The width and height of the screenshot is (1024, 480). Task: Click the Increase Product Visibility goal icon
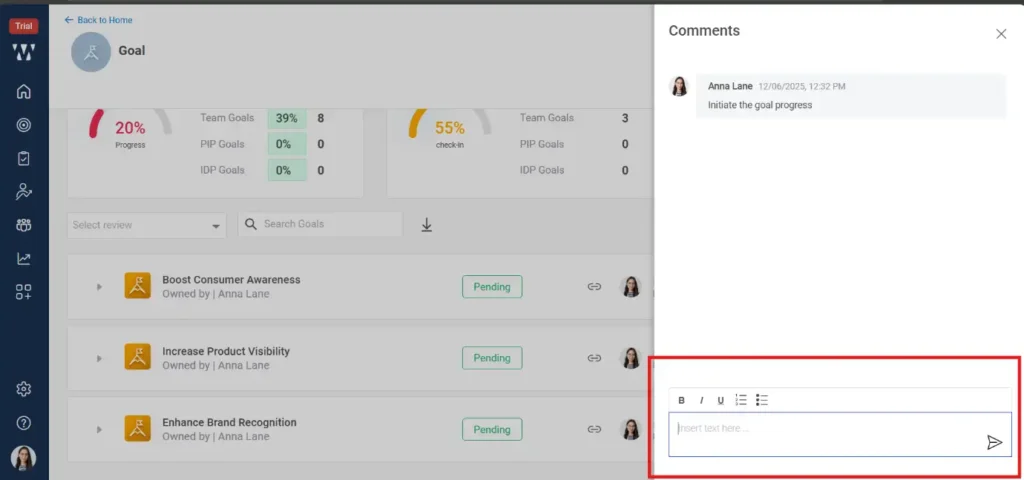pyautogui.click(x=138, y=357)
